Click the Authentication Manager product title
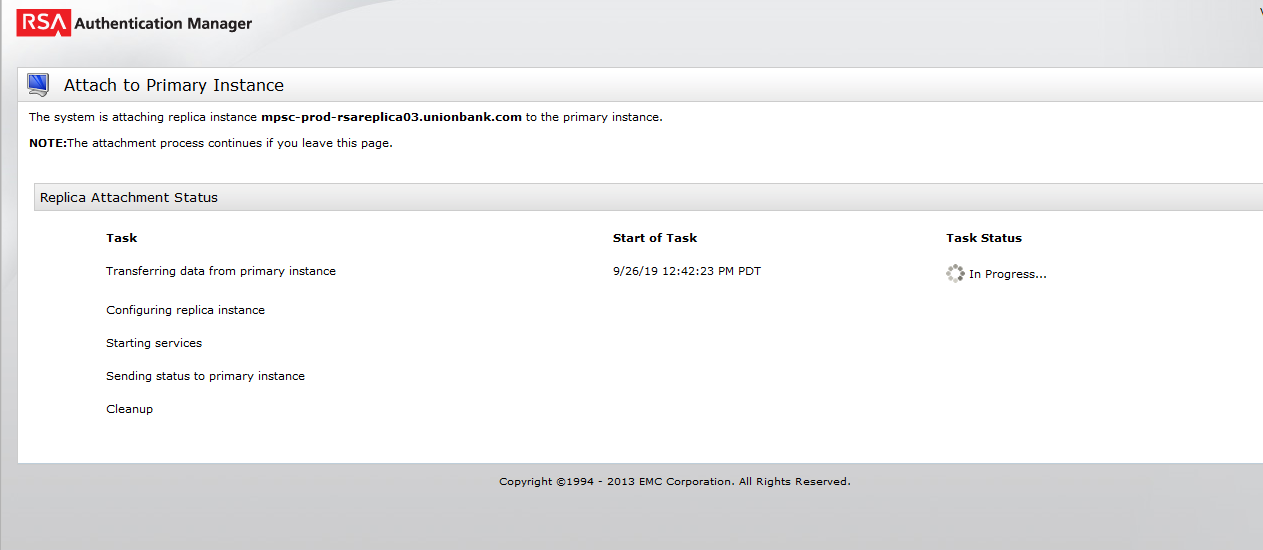The image size is (1263, 550). pyautogui.click(x=163, y=23)
